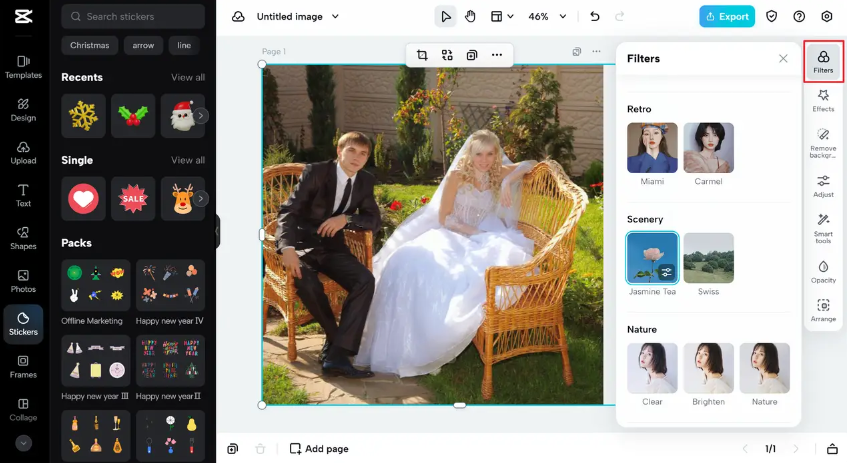Apply the Carmel retro filter
Image resolution: width=847 pixels, height=463 pixels.
point(708,147)
